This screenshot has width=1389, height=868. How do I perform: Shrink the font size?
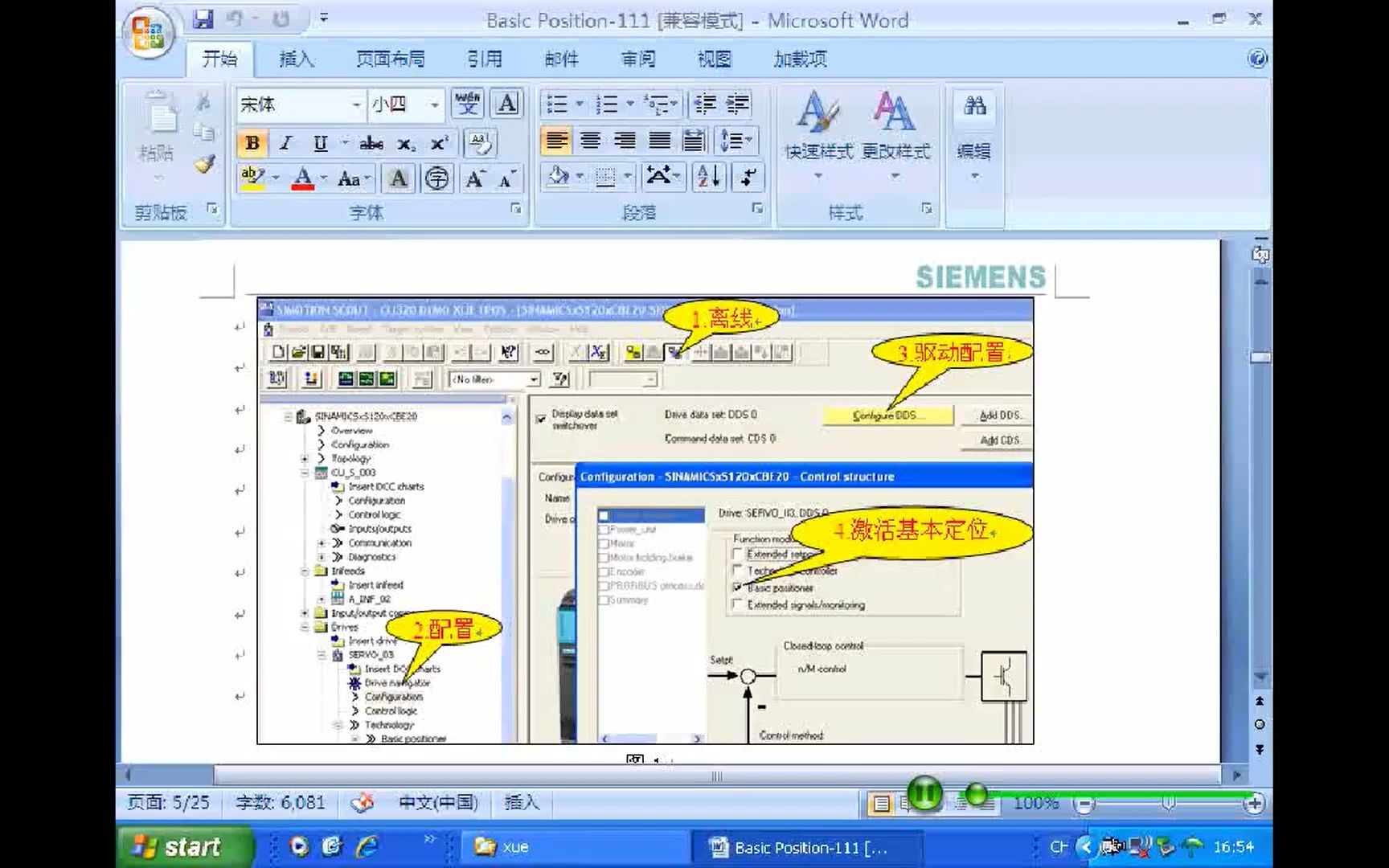click(506, 178)
